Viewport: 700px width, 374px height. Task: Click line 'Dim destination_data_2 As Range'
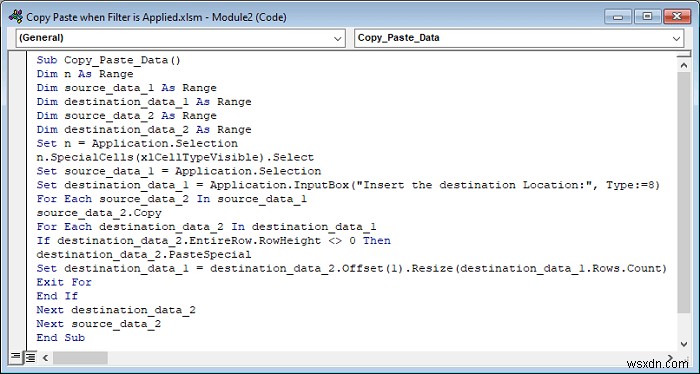(x=144, y=129)
